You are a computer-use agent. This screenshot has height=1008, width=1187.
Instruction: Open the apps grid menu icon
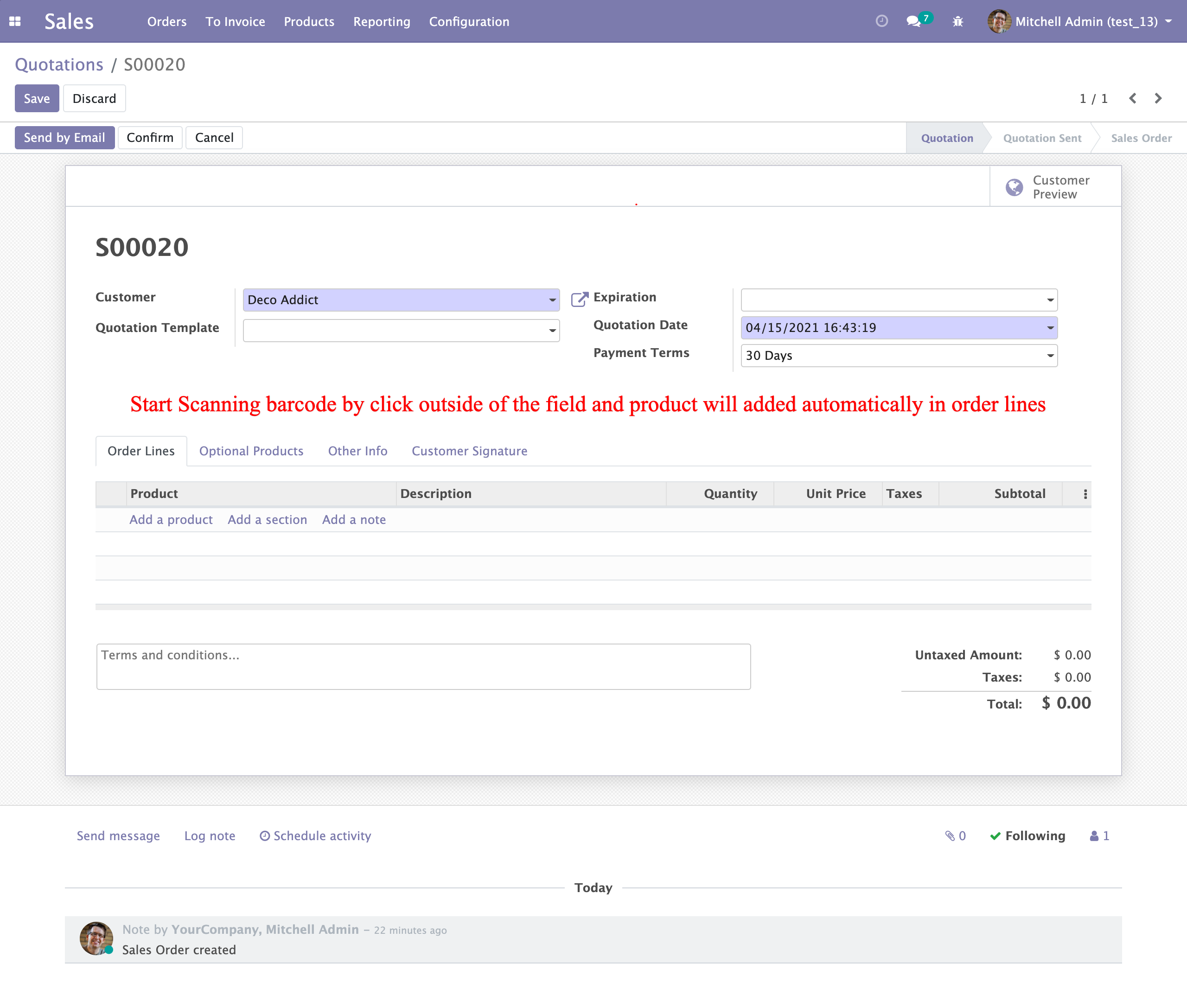click(15, 21)
